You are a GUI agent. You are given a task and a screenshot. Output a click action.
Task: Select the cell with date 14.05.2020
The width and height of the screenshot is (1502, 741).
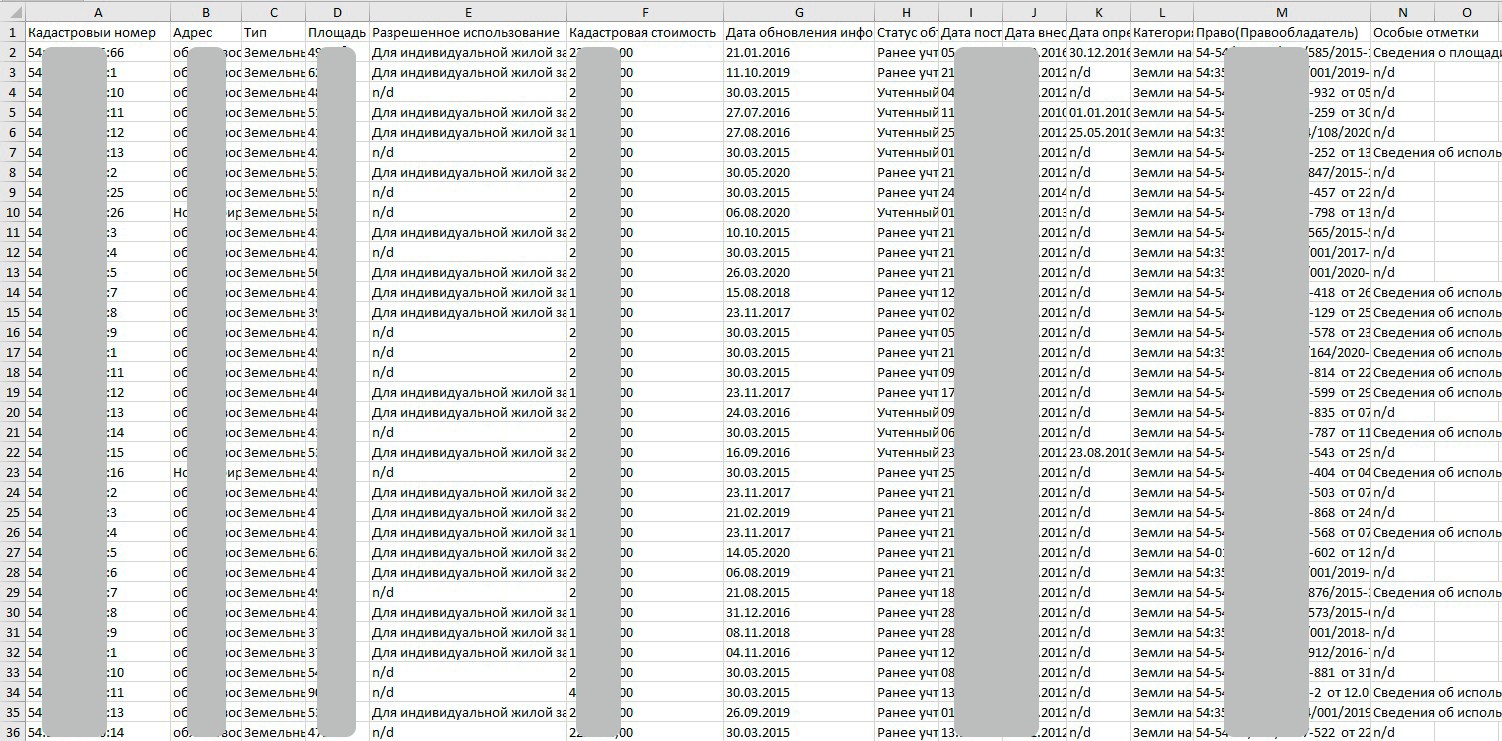click(x=799, y=552)
